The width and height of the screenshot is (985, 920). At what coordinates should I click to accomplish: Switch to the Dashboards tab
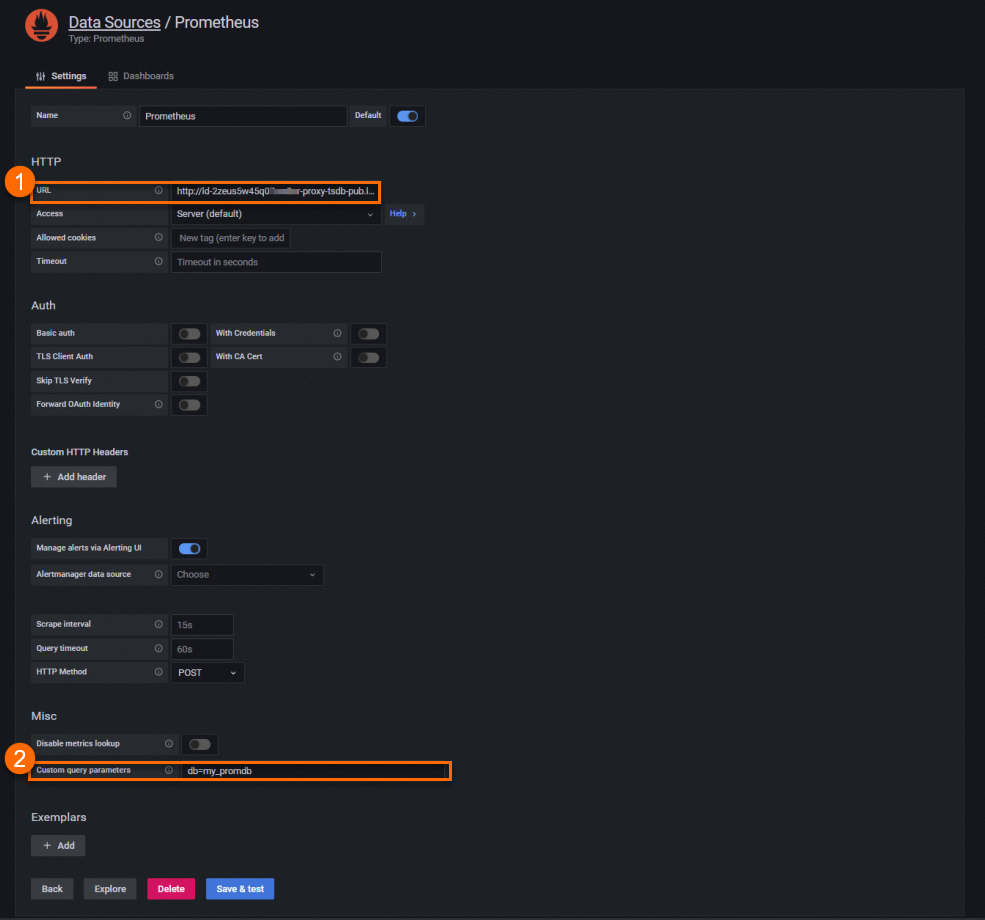click(x=141, y=76)
